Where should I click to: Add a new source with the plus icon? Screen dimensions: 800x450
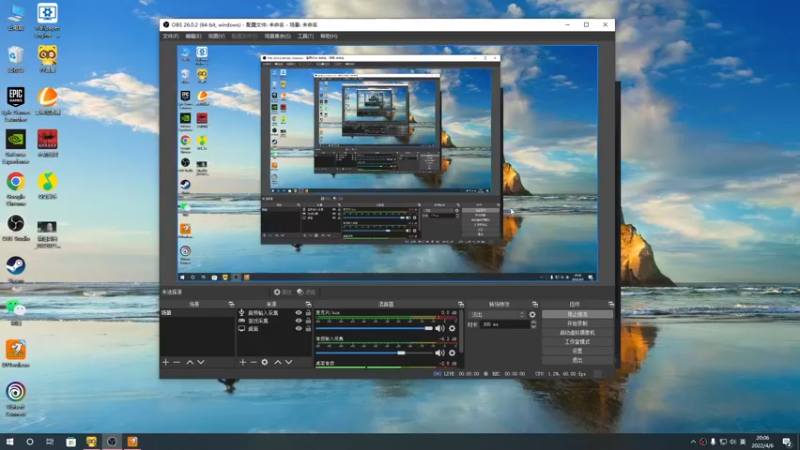[x=242, y=362]
